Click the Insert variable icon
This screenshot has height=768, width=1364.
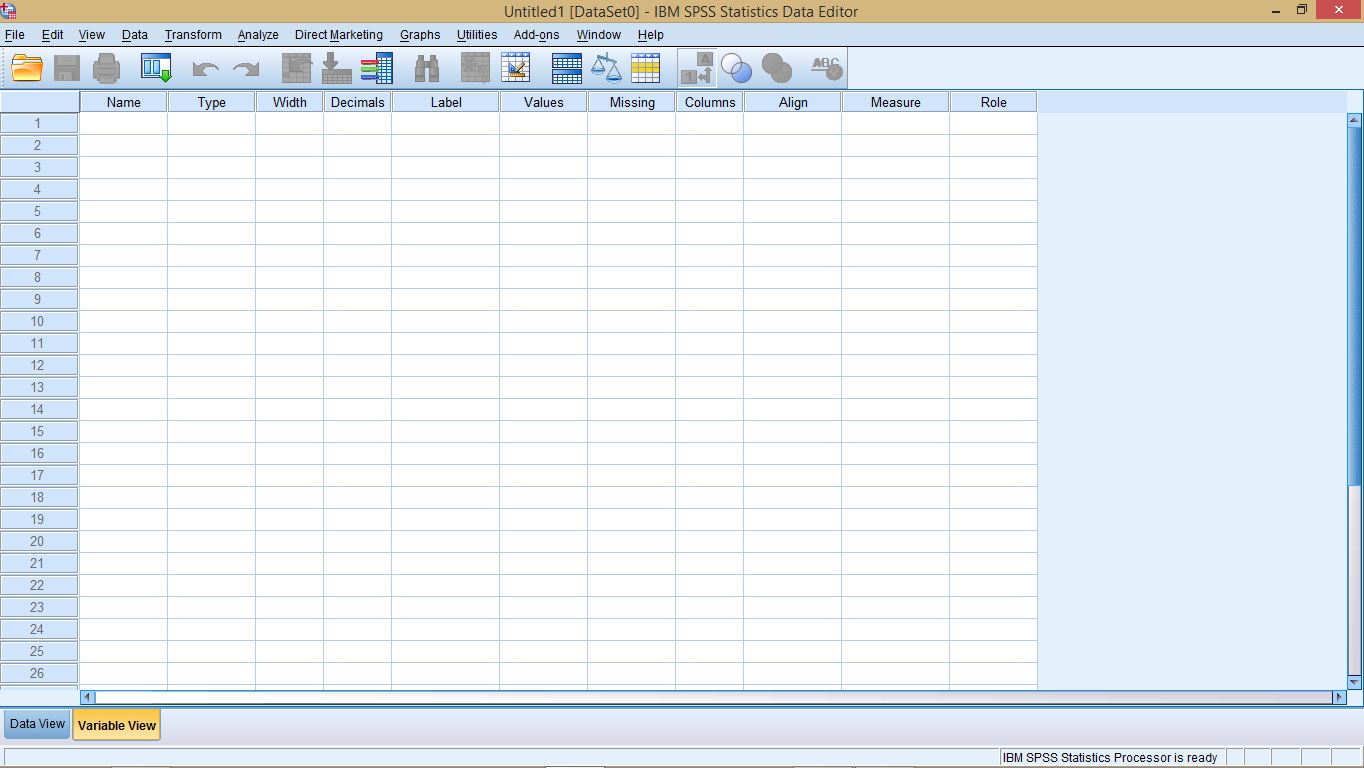click(516, 68)
